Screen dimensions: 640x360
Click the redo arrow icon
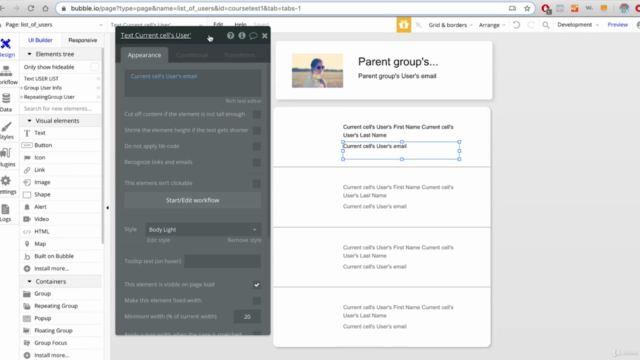tap(531, 25)
